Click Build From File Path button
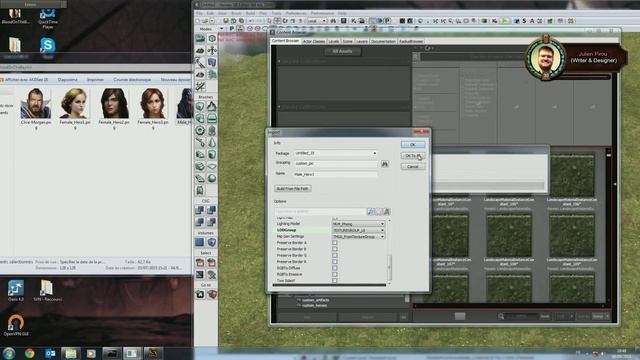640x360 pixels. pos(293,189)
